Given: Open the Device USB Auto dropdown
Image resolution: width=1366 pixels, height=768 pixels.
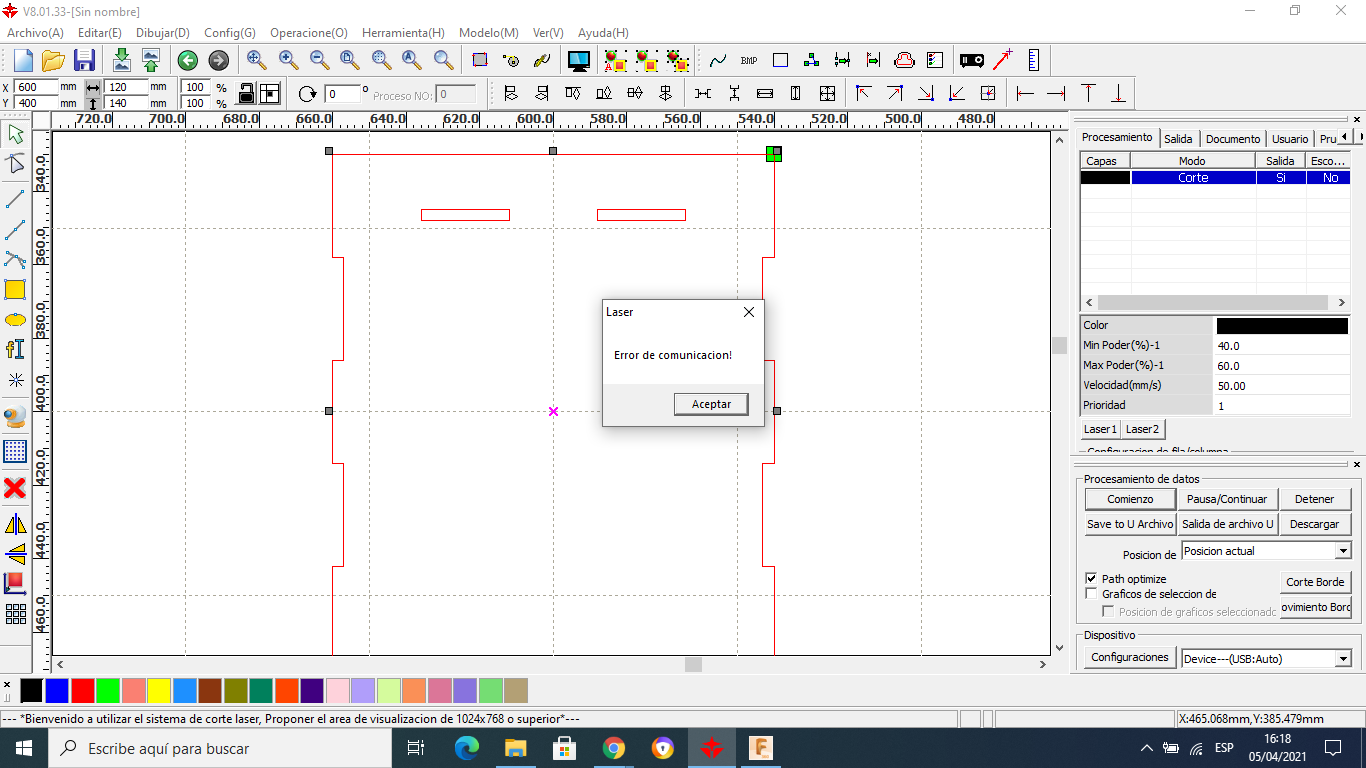Looking at the screenshot, I should pos(1266,659).
